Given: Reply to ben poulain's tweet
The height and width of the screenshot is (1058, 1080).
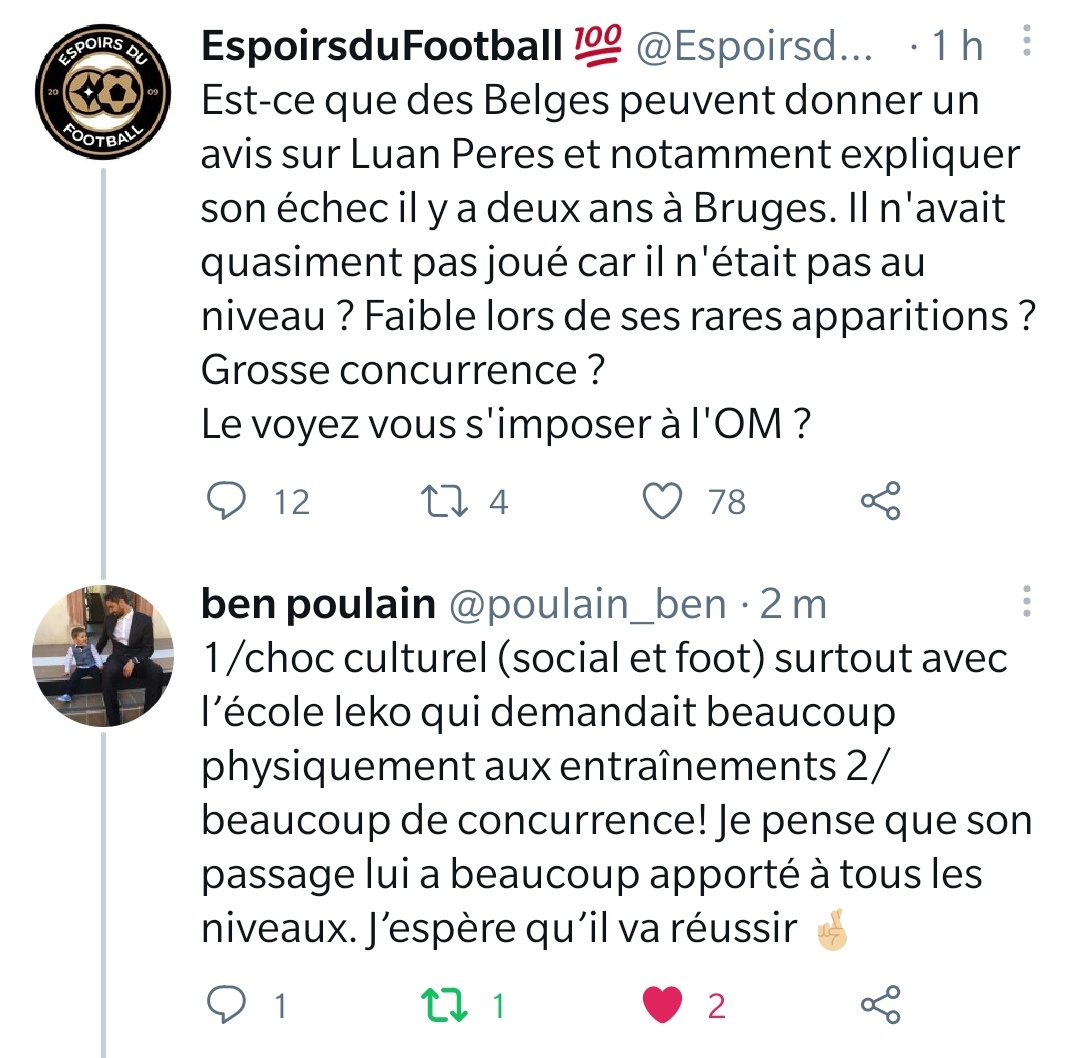Looking at the screenshot, I should point(226,1005).
